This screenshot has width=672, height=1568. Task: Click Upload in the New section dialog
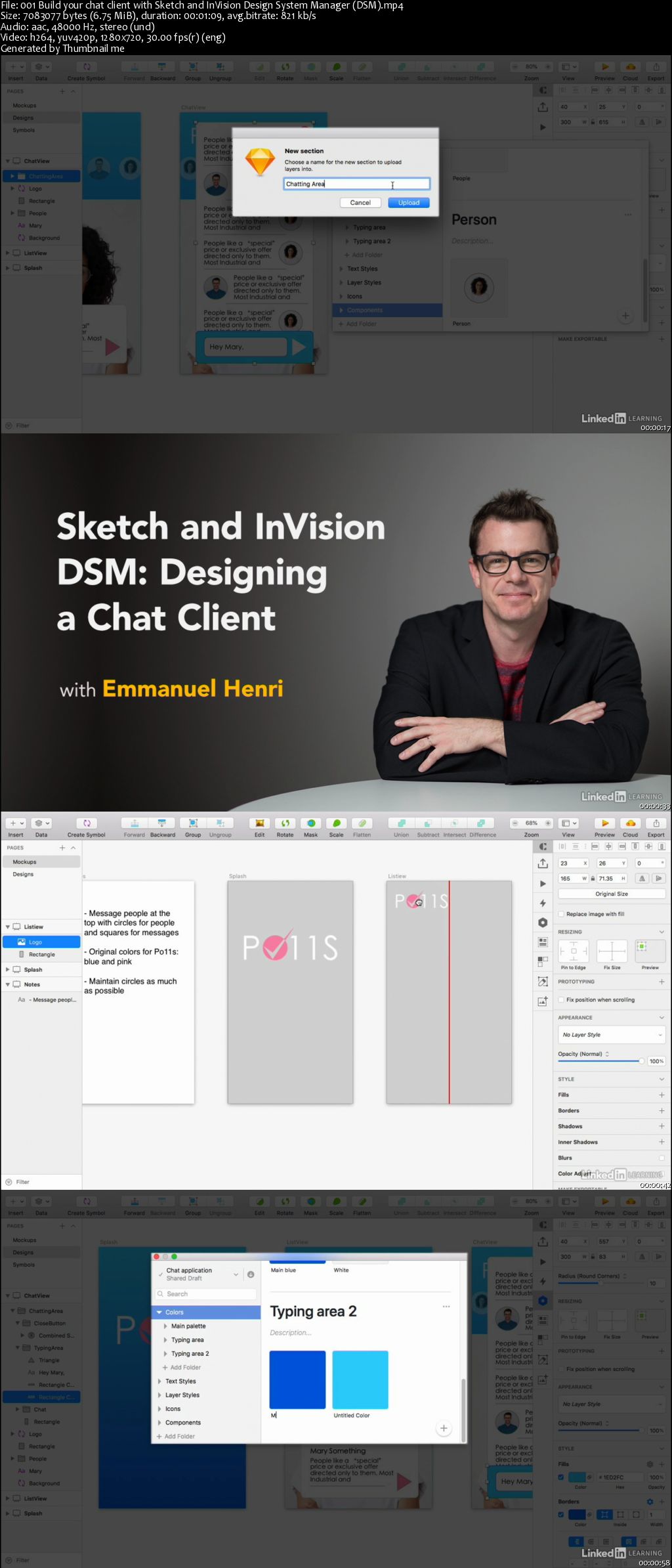pos(409,202)
